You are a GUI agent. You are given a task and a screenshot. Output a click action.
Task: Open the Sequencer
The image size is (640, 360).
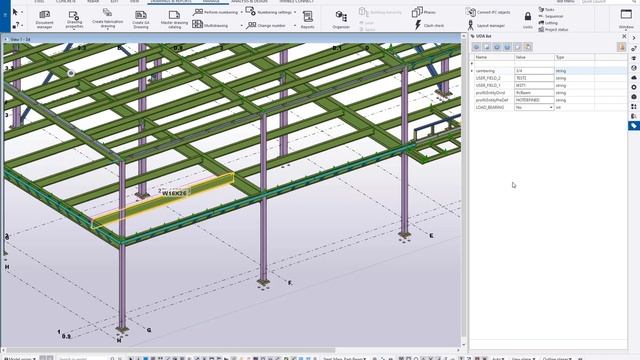tap(551, 16)
